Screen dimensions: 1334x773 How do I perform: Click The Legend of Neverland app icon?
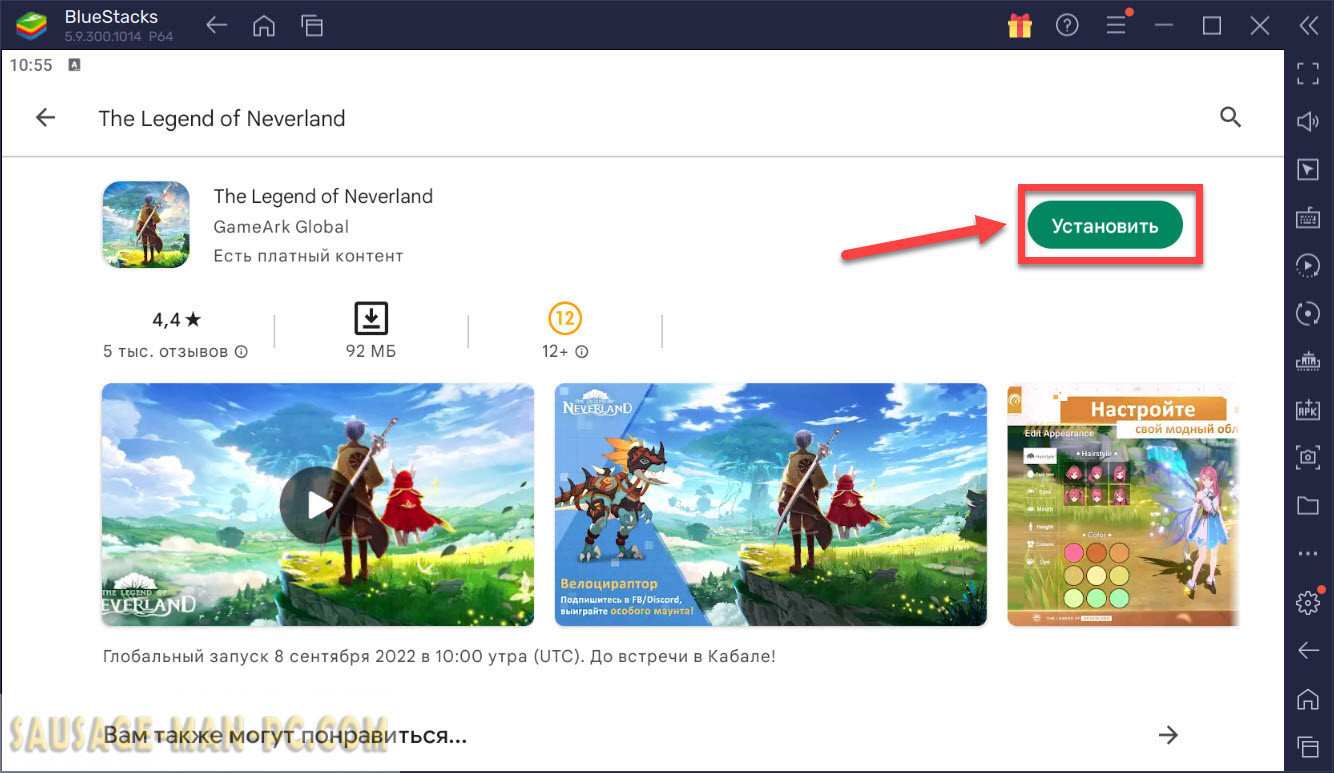pos(146,225)
